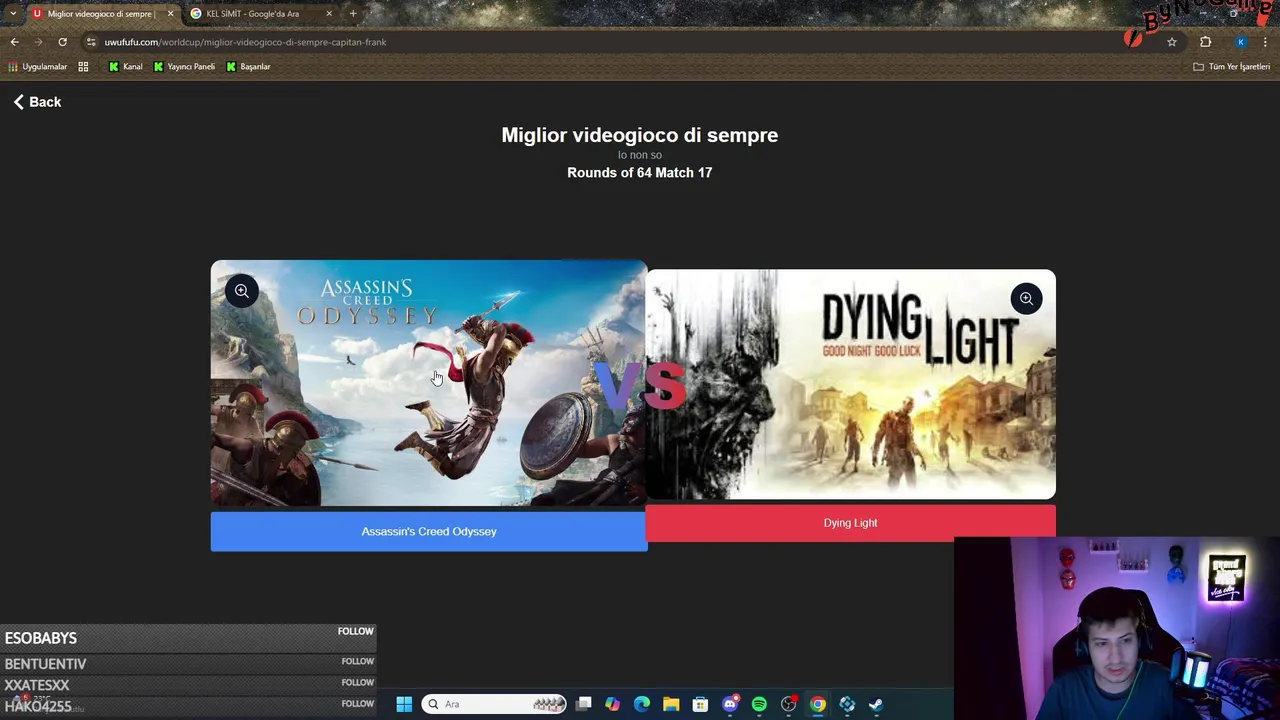Open the Chrome extensions puzzle icon
The width and height of the screenshot is (1280, 720).
click(x=1205, y=42)
